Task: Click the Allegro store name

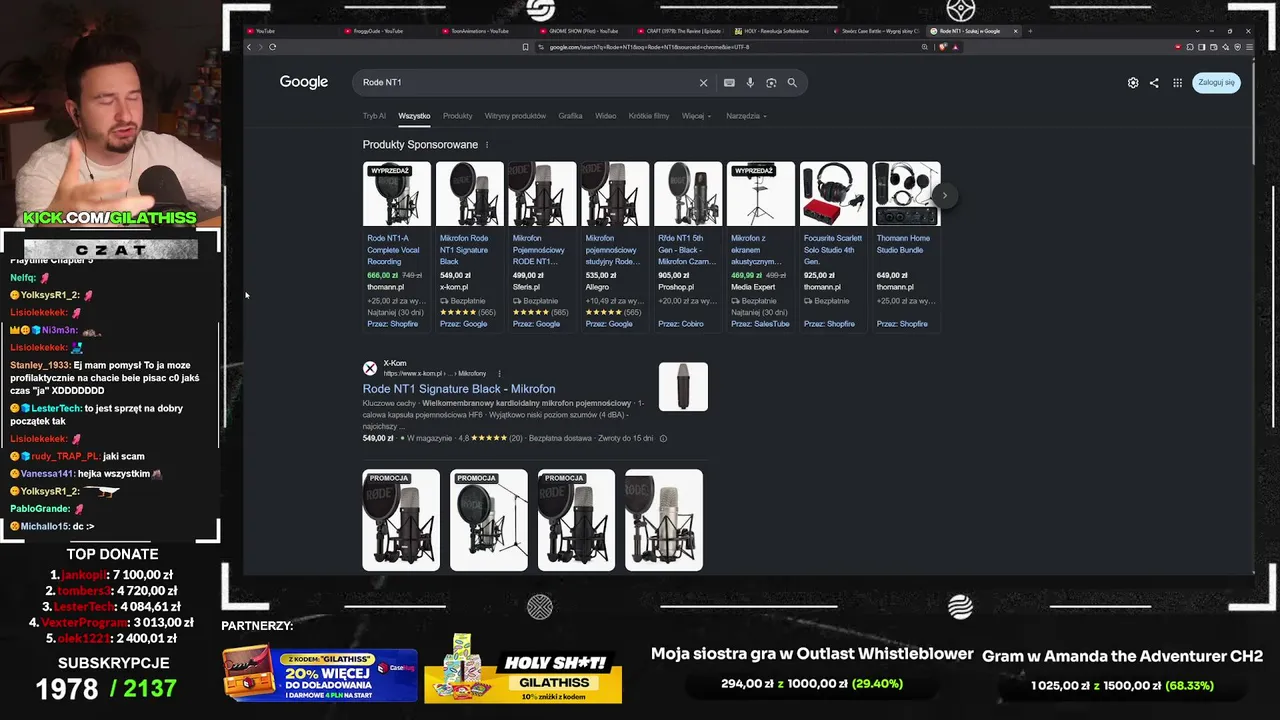Action: coord(597,287)
